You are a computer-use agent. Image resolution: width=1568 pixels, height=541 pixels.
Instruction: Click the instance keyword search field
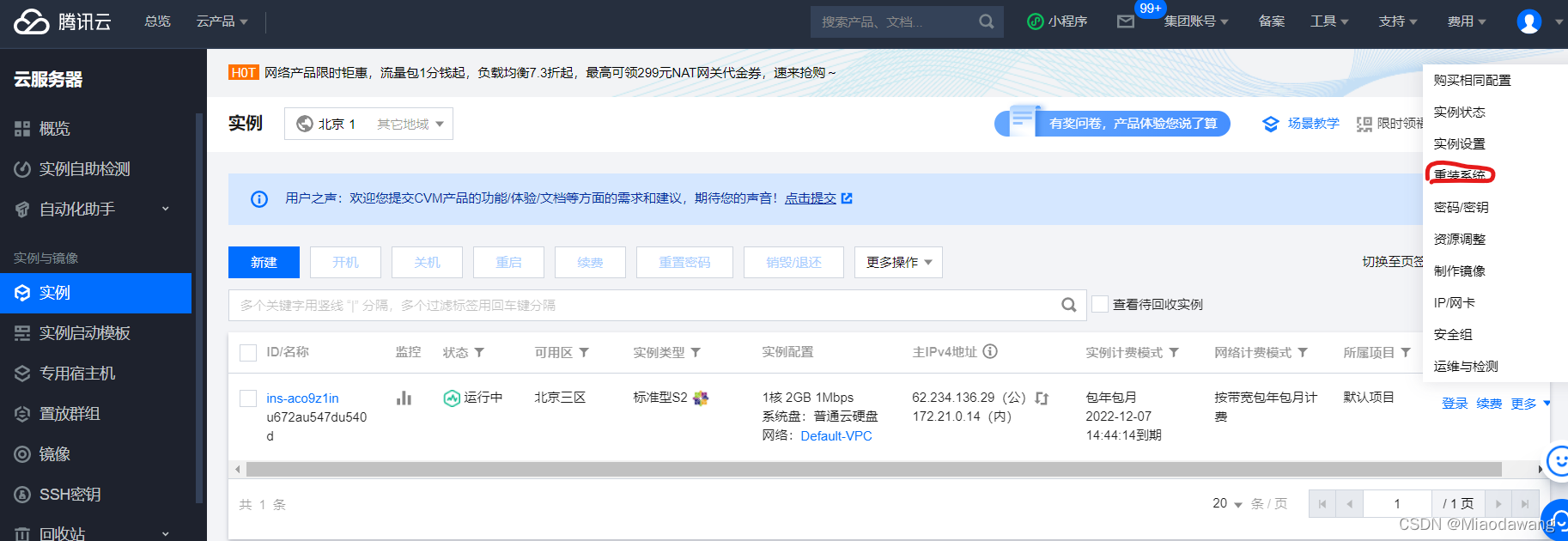point(644,305)
